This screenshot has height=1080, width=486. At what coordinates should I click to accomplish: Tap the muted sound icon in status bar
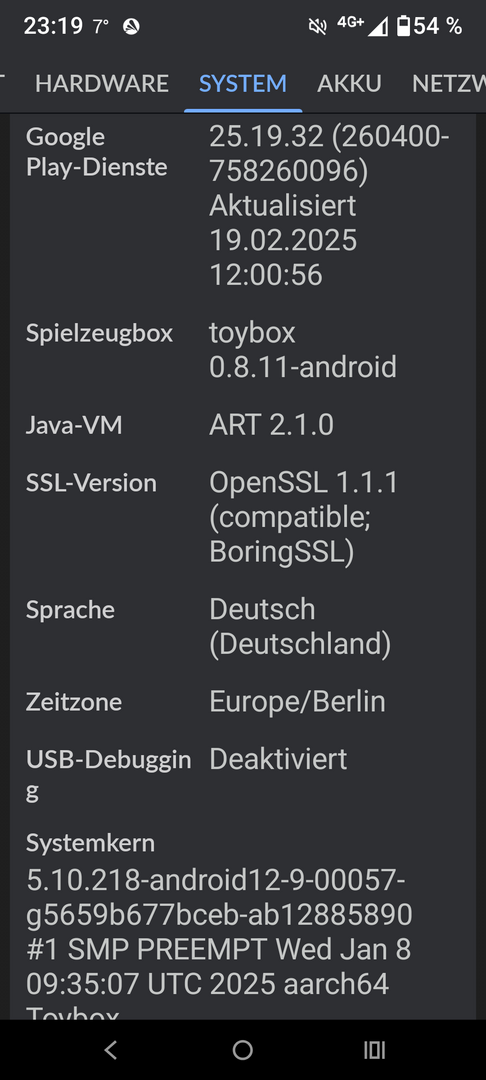point(317,26)
